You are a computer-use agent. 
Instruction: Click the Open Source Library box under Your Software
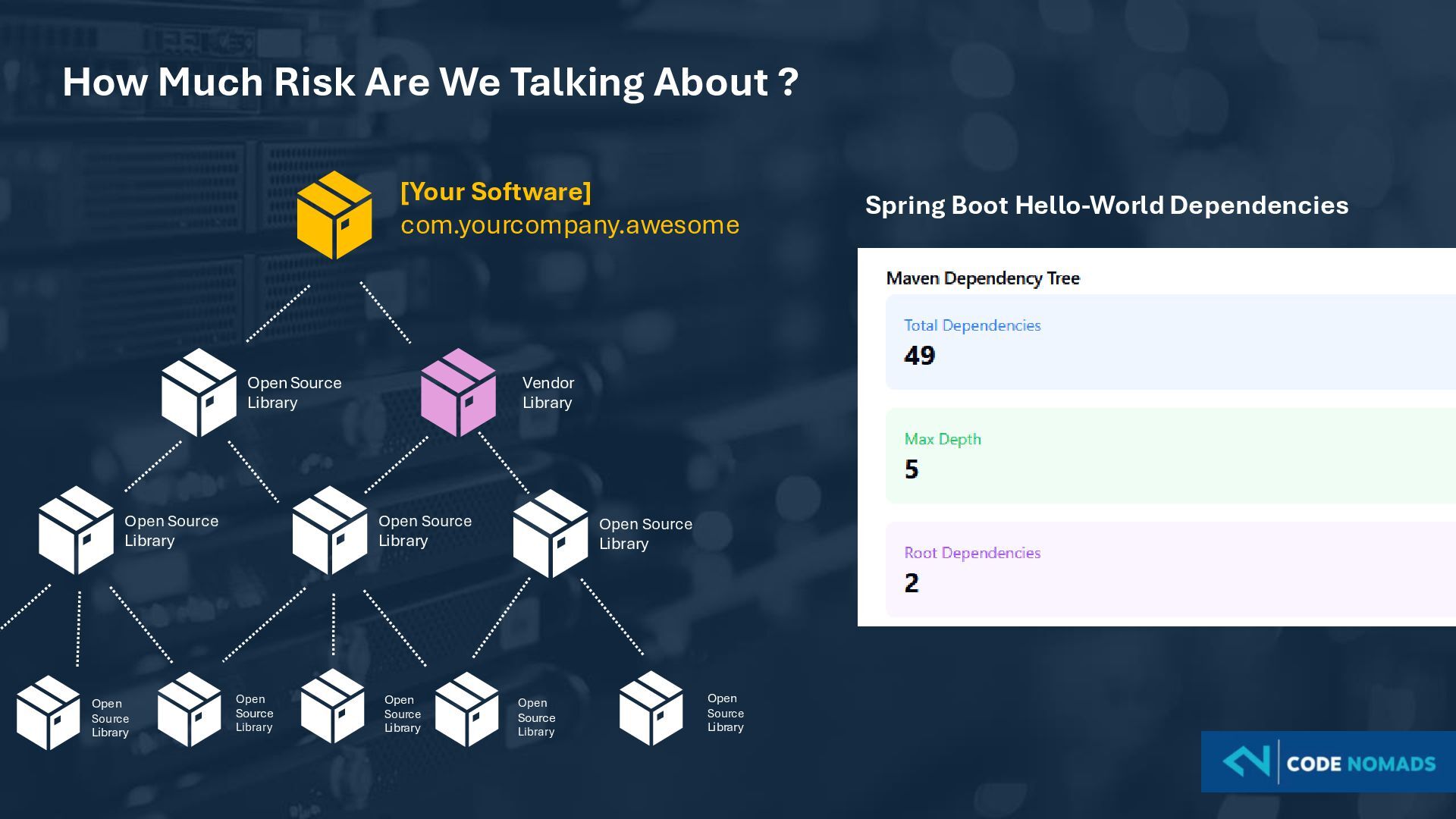[x=199, y=393]
